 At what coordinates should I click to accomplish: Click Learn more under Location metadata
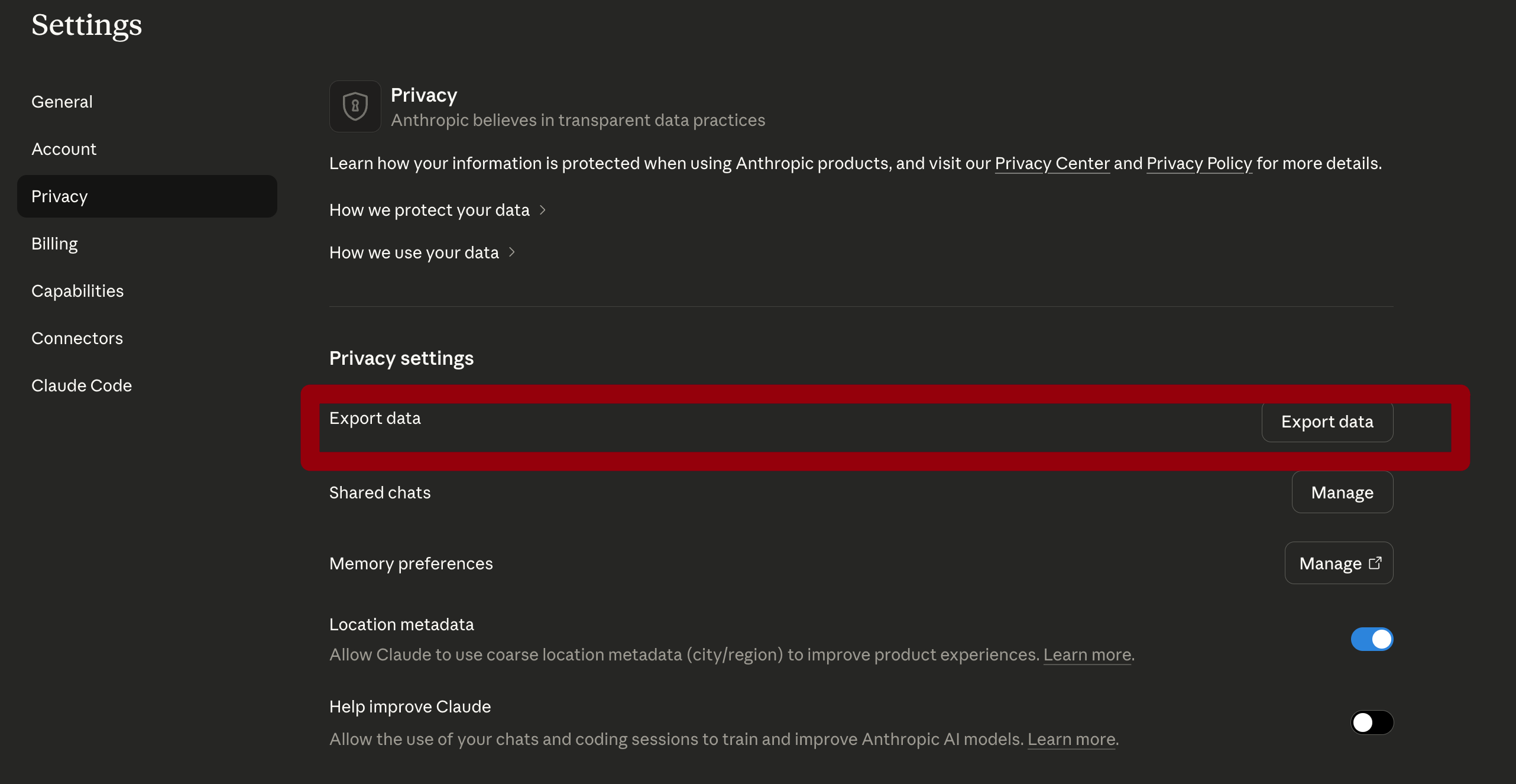(1087, 655)
